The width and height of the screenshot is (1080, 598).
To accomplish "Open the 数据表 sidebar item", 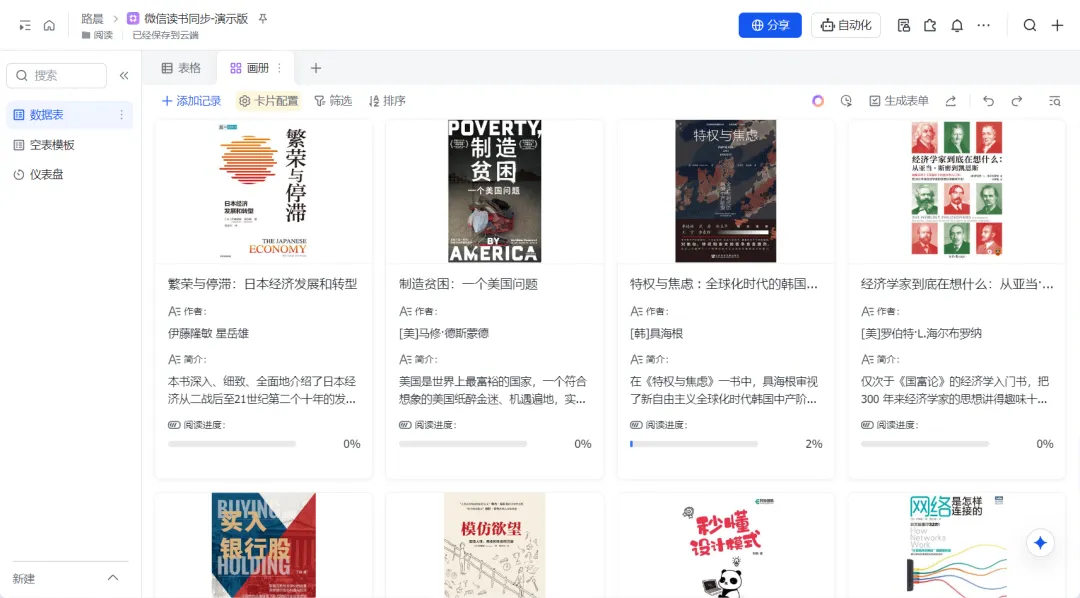I will (69, 115).
